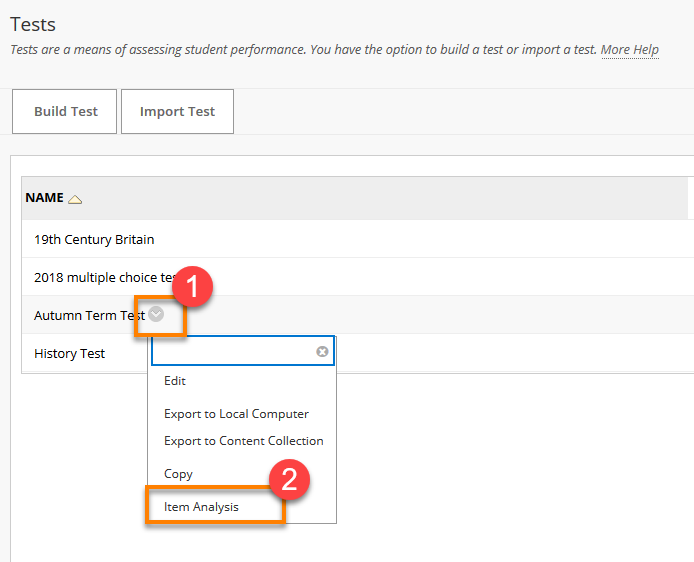Screen dimensions: 694x562
Task: Choose Export to Local Computer
Action: click(236, 414)
